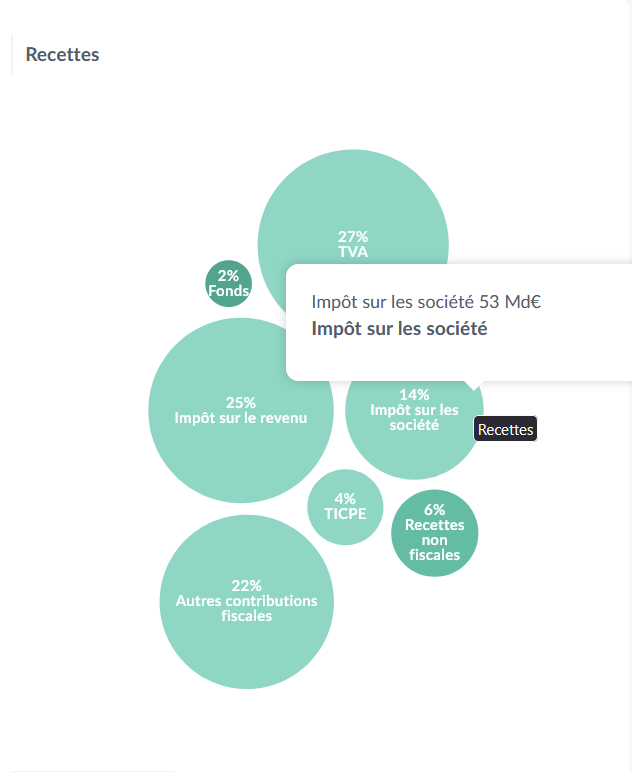Click the 4% percentage label
The height and width of the screenshot is (773, 632).
click(345, 498)
